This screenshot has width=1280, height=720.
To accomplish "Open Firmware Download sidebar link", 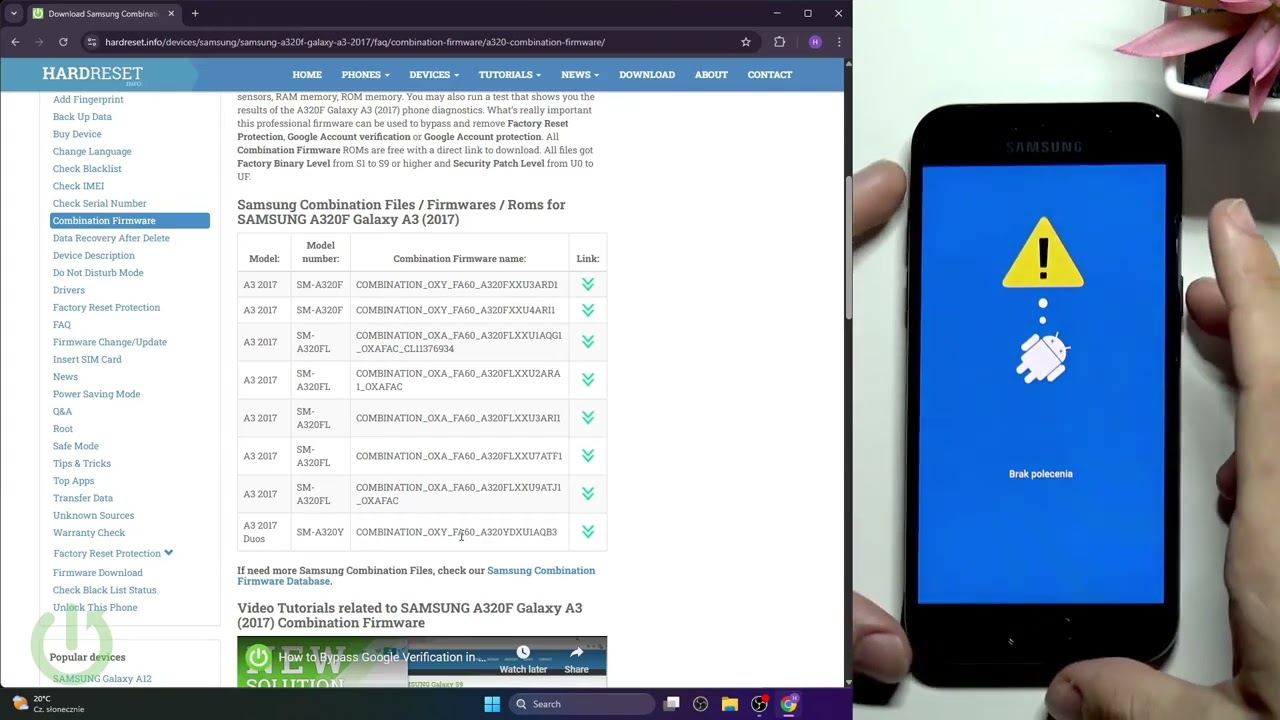I will click(98, 573).
